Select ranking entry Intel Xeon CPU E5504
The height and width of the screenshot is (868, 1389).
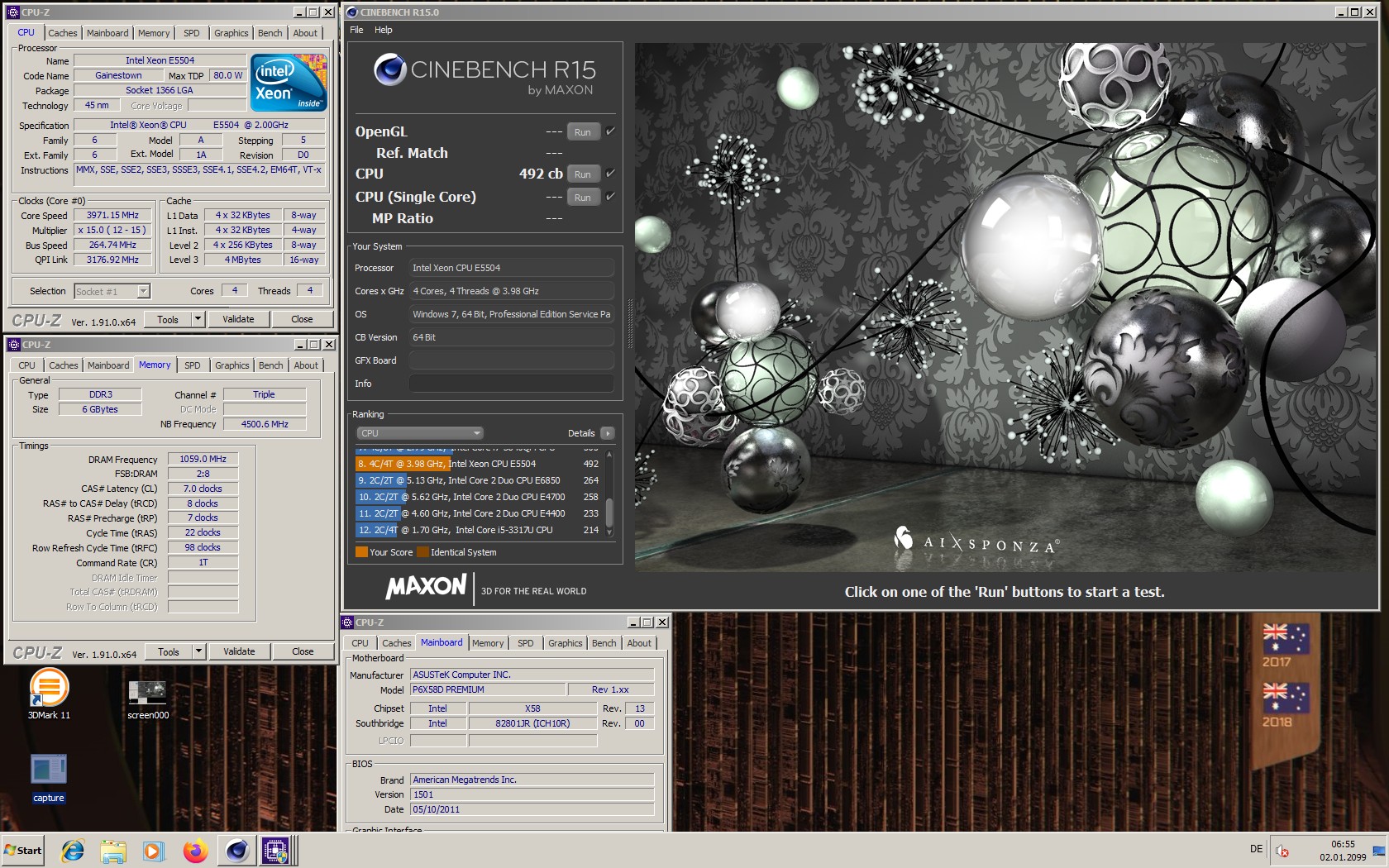[x=479, y=464]
